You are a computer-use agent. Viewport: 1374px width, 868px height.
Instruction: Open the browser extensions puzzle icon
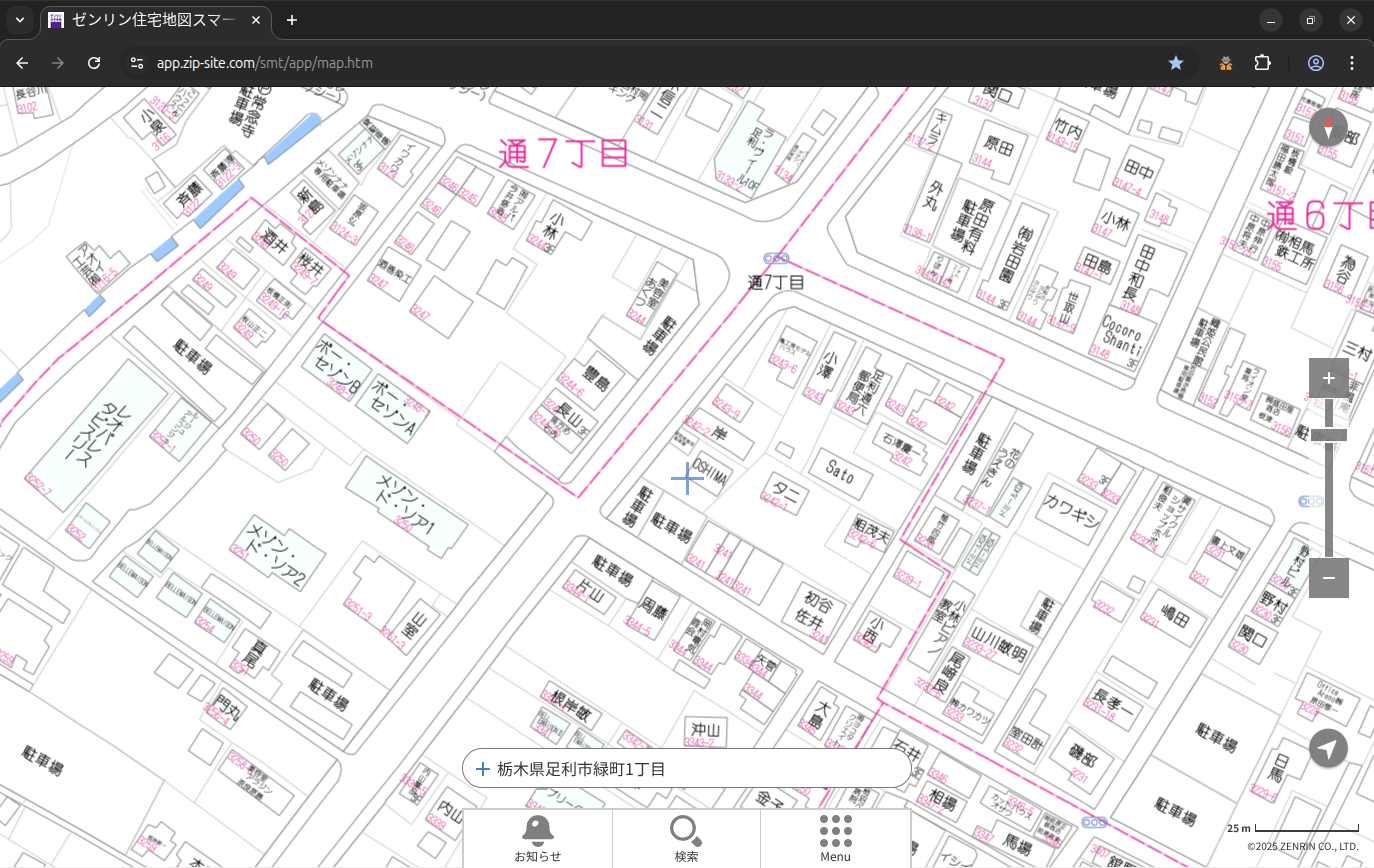(x=1263, y=63)
